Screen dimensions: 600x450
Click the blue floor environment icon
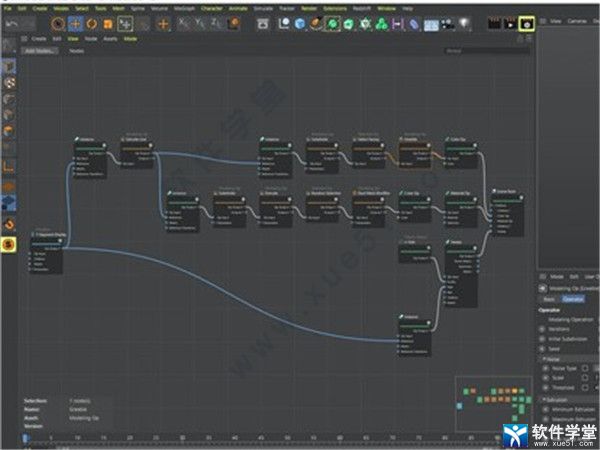(x=431, y=25)
